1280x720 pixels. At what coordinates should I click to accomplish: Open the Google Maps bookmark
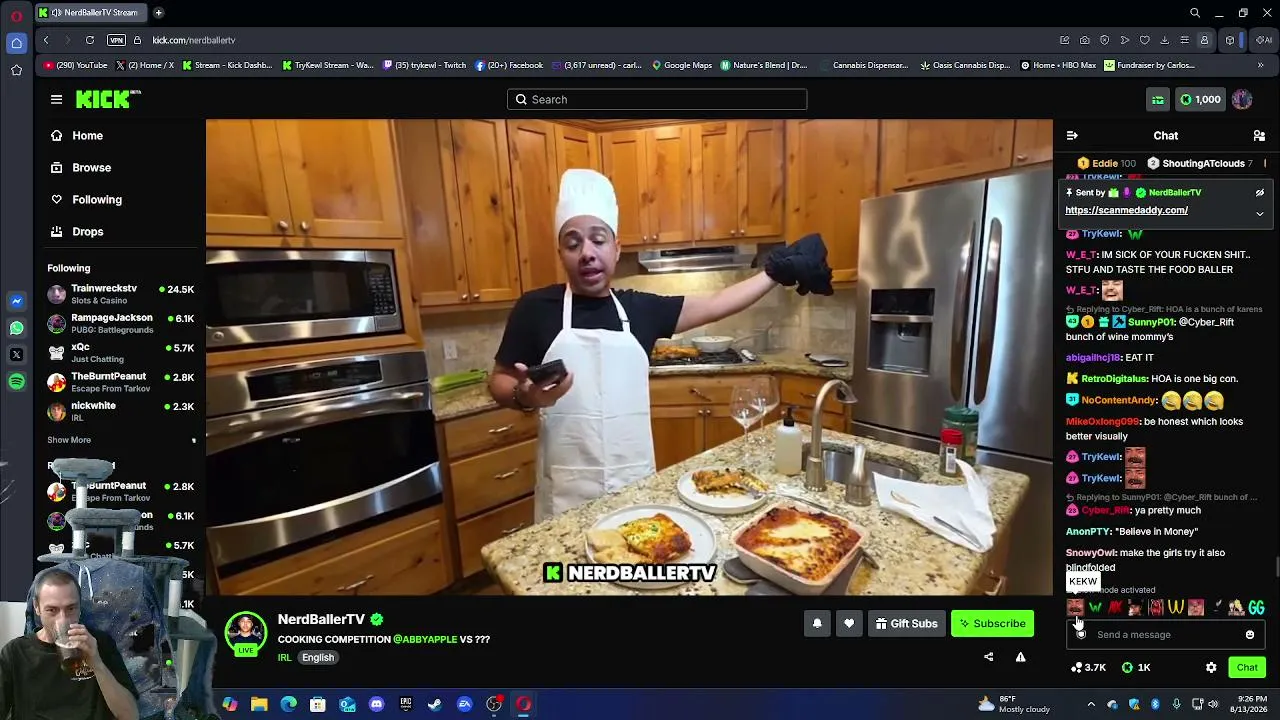[682, 65]
